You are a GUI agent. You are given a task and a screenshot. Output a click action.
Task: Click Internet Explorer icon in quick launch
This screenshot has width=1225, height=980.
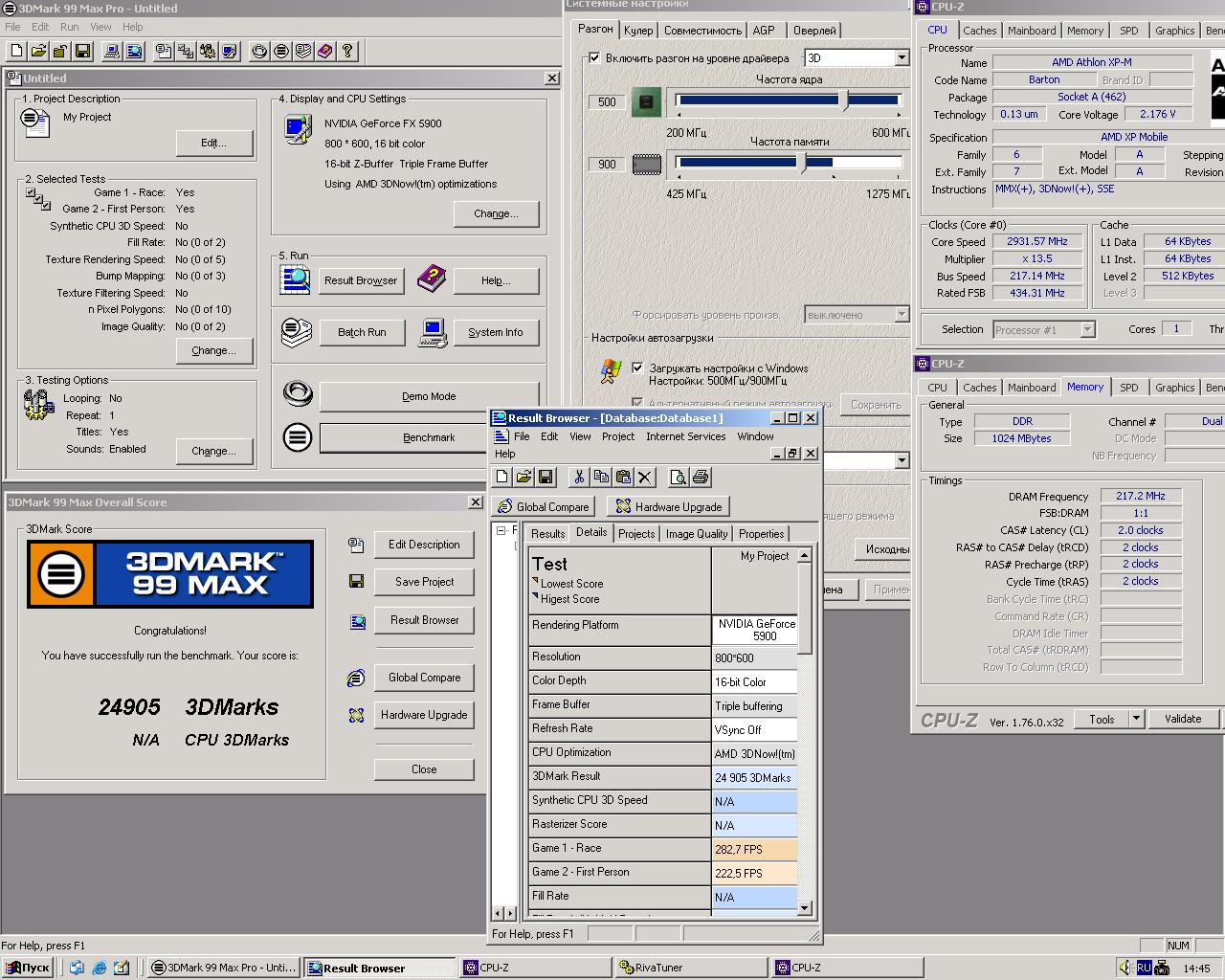pyautogui.click(x=99, y=968)
